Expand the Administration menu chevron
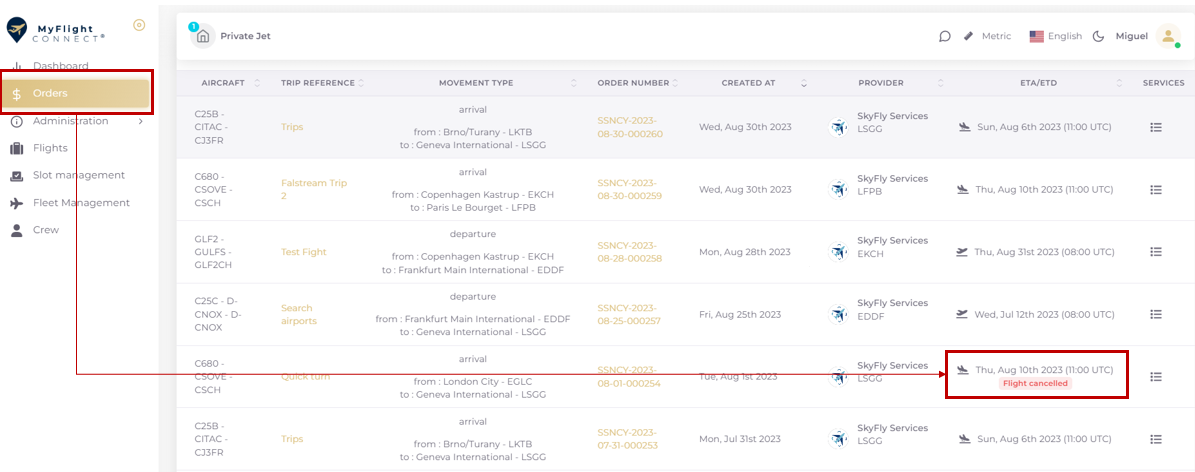Image resolution: width=1195 pixels, height=472 pixels. coord(140,122)
